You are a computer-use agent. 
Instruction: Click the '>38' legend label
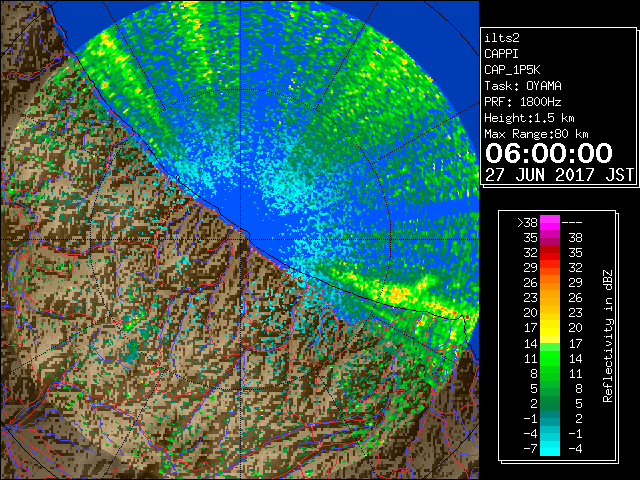tap(527, 223)
